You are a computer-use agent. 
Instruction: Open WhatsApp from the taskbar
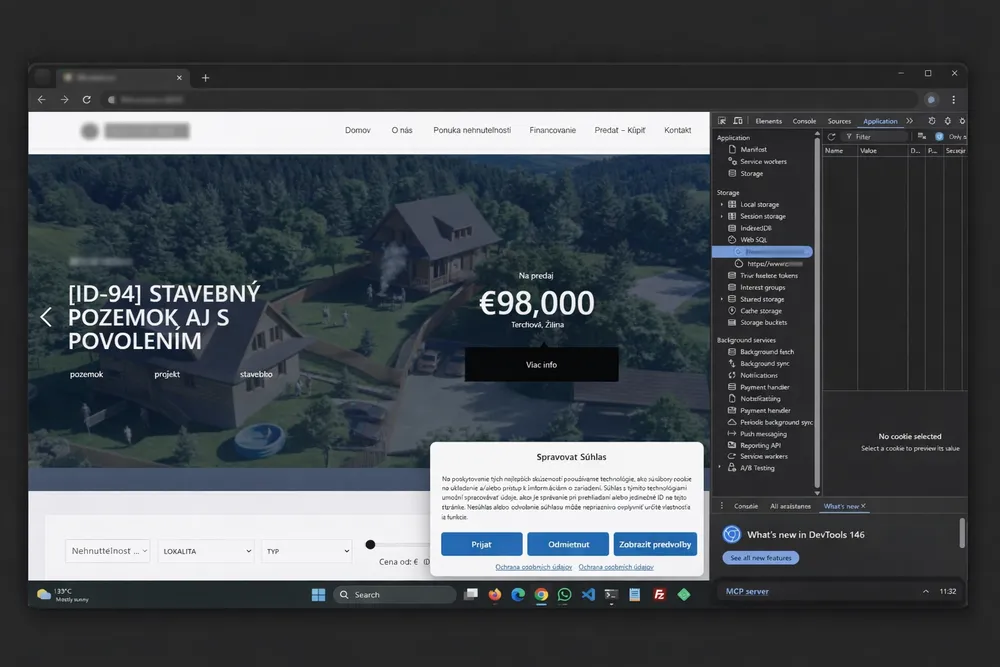pos(564,594)
